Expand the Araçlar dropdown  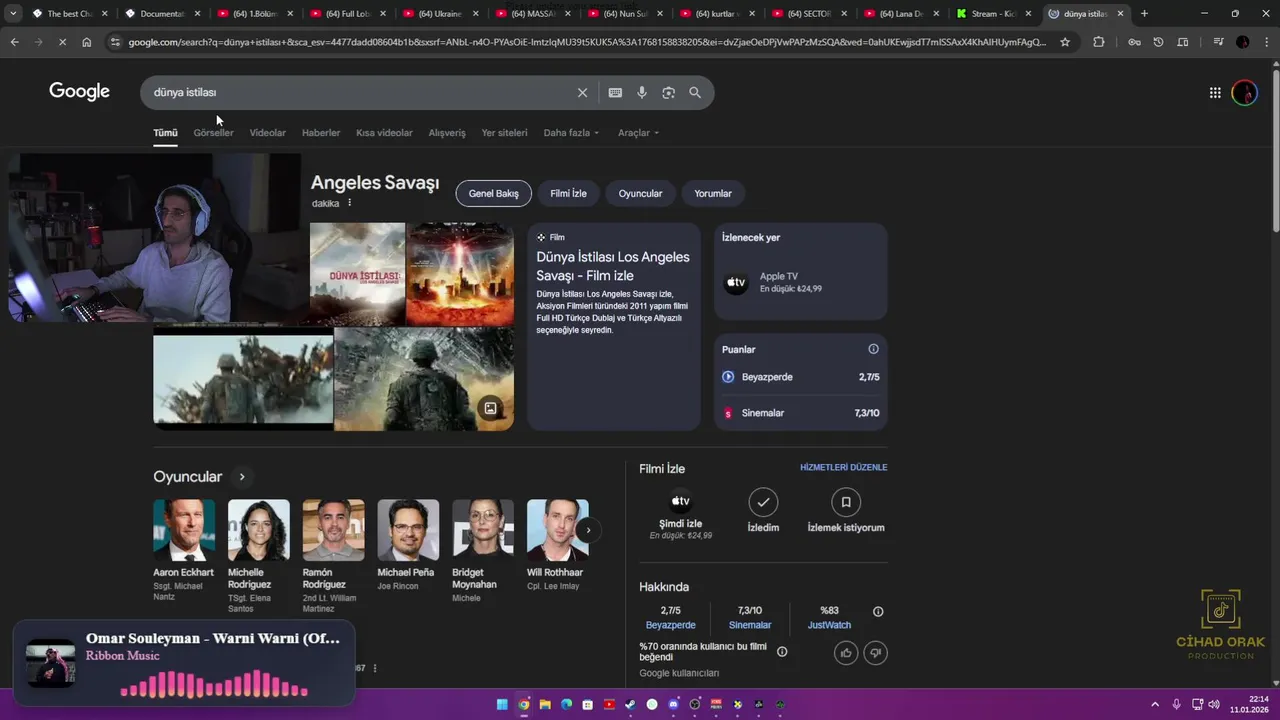point(638,132)
